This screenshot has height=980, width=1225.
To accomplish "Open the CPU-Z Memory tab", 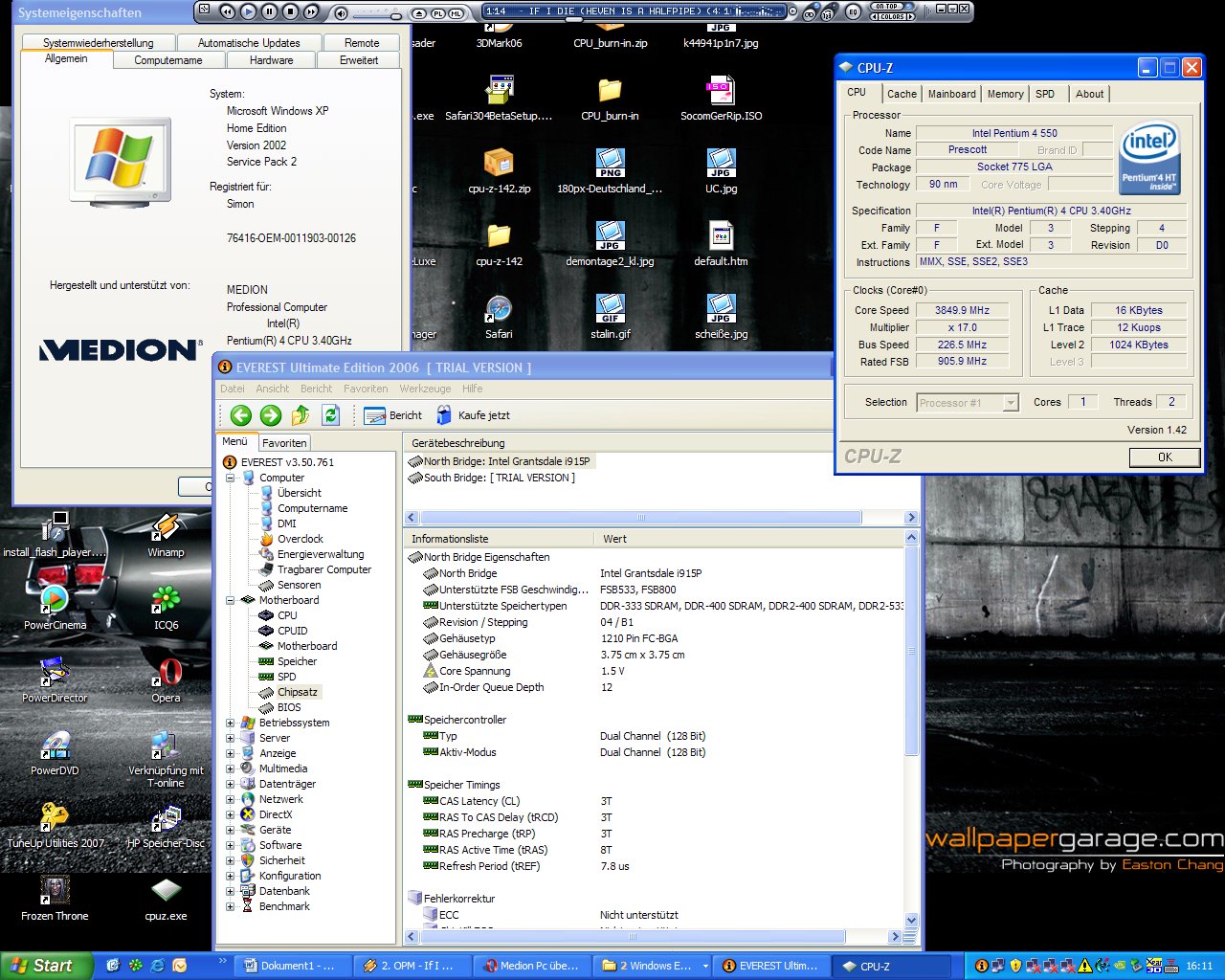I will [x=1005, y=94].
